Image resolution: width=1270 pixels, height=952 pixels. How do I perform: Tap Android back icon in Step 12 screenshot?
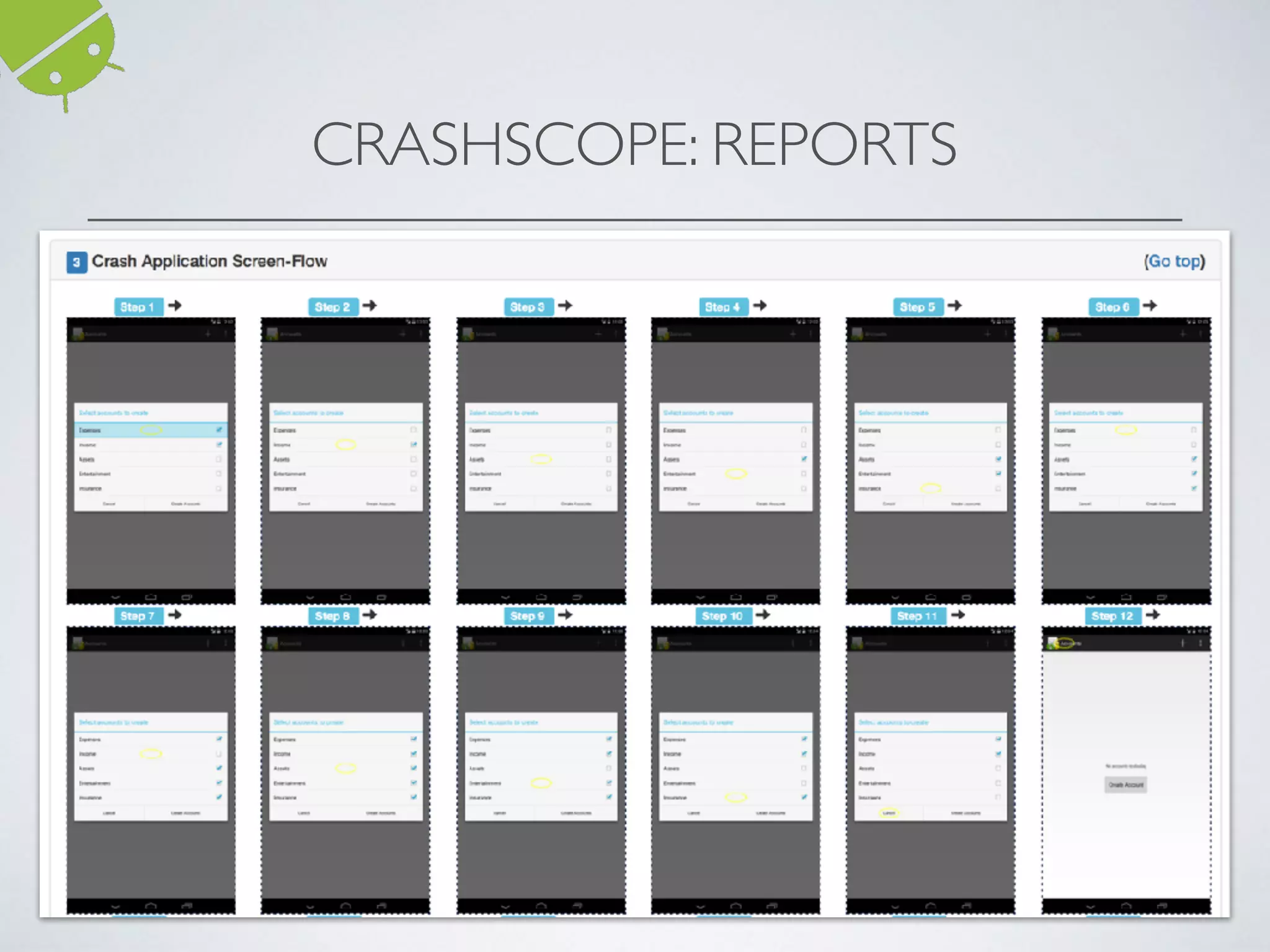(1090, 907)
